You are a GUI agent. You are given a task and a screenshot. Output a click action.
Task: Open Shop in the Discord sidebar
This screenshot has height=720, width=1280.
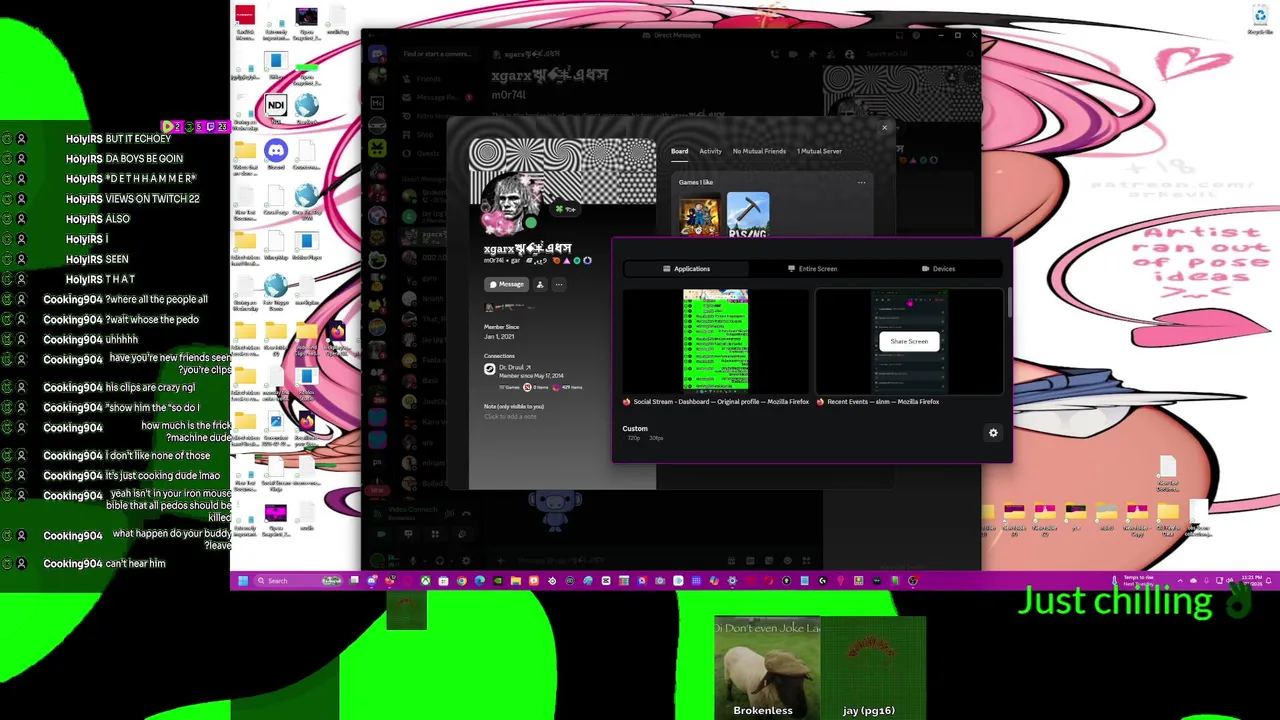tap(425, 134)
